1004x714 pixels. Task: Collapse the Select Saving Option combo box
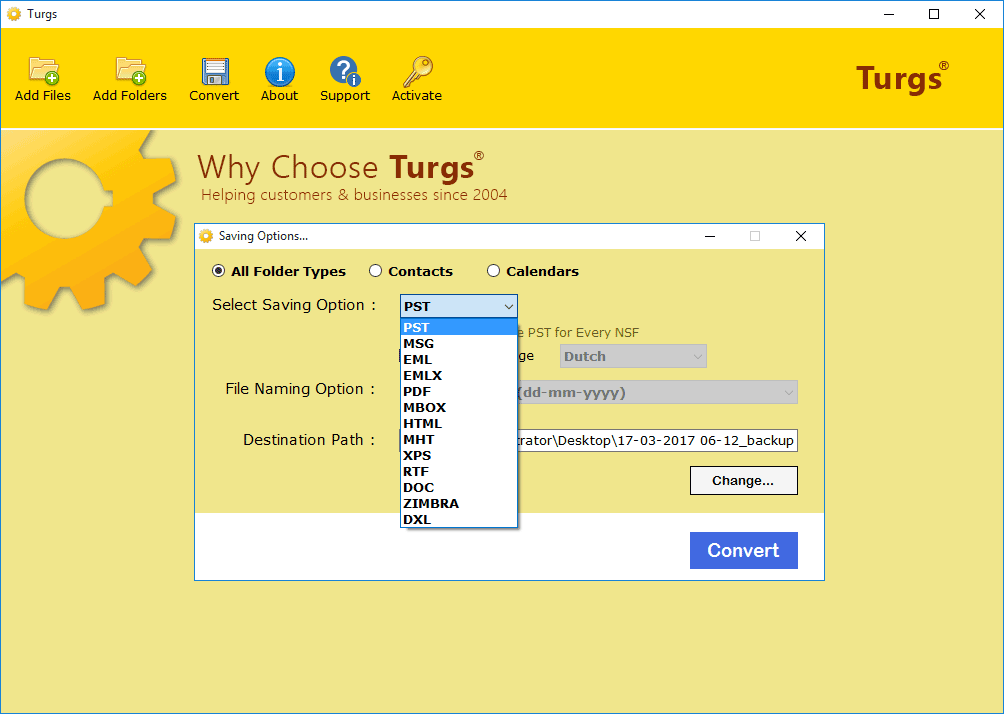[x=458, y=306]
